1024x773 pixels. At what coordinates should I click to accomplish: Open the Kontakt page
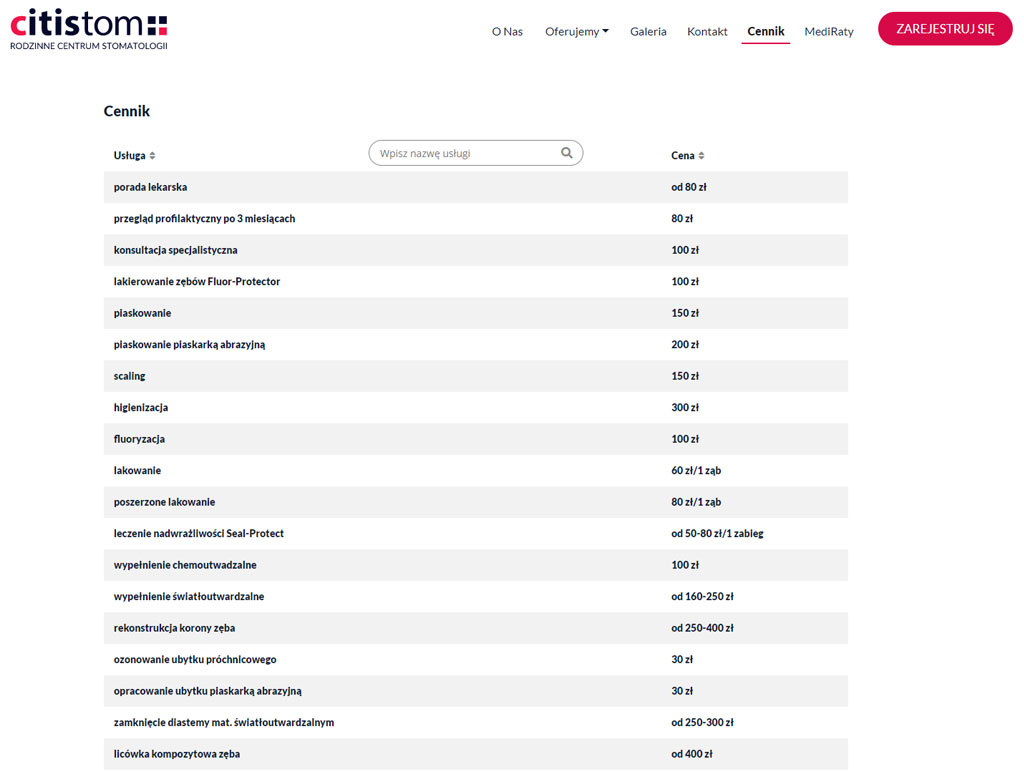[x=707, y=31]
